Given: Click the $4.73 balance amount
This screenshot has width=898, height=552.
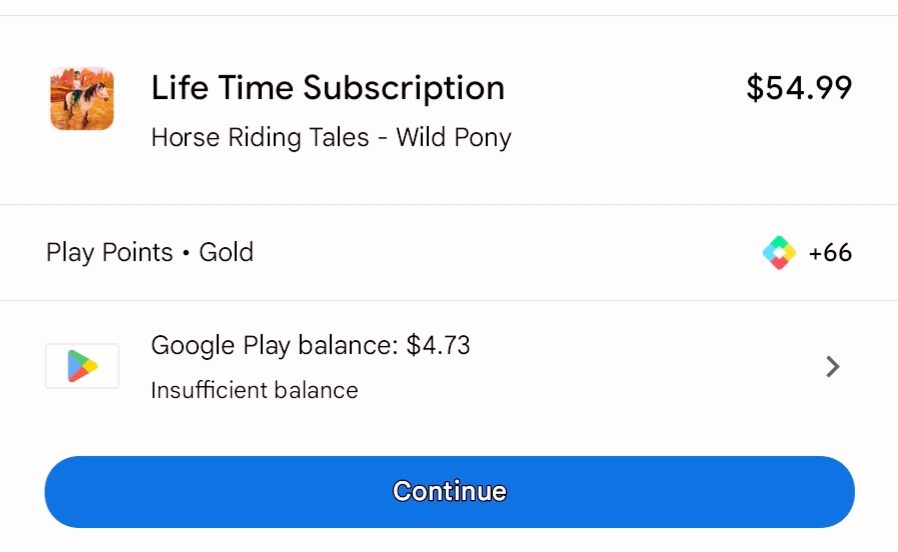Looking at the screenshot, I should (x=438, y=346).
